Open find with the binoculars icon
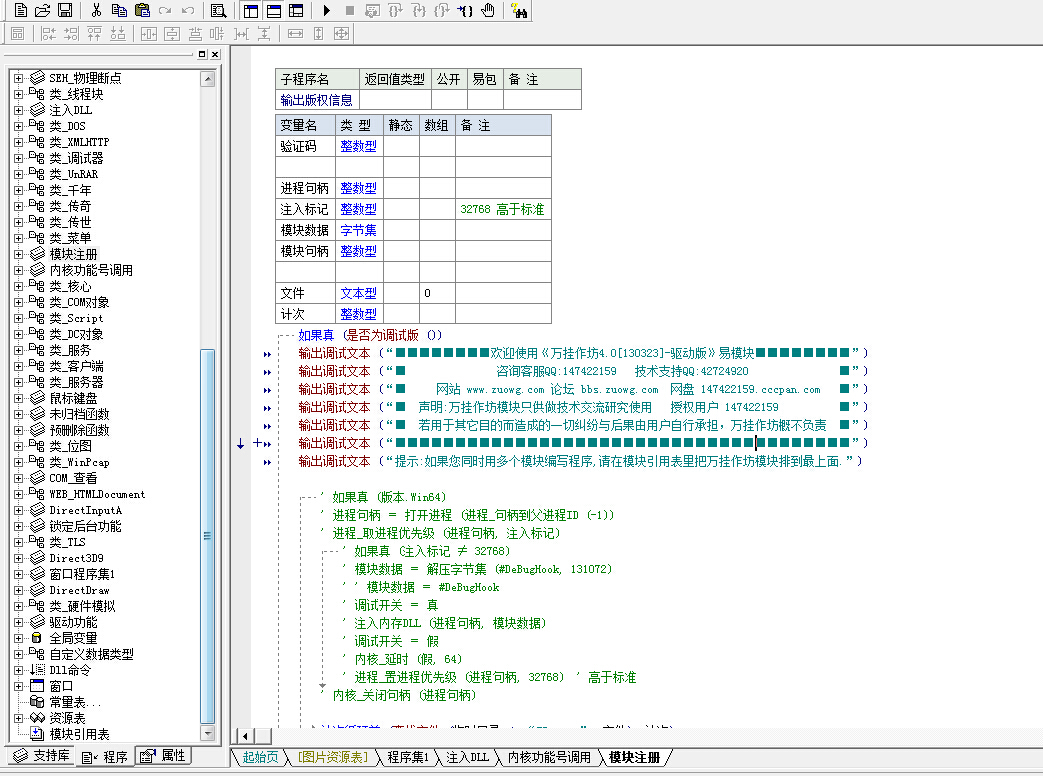Screen dimensions: 1043x776 [x=518, y=11]
